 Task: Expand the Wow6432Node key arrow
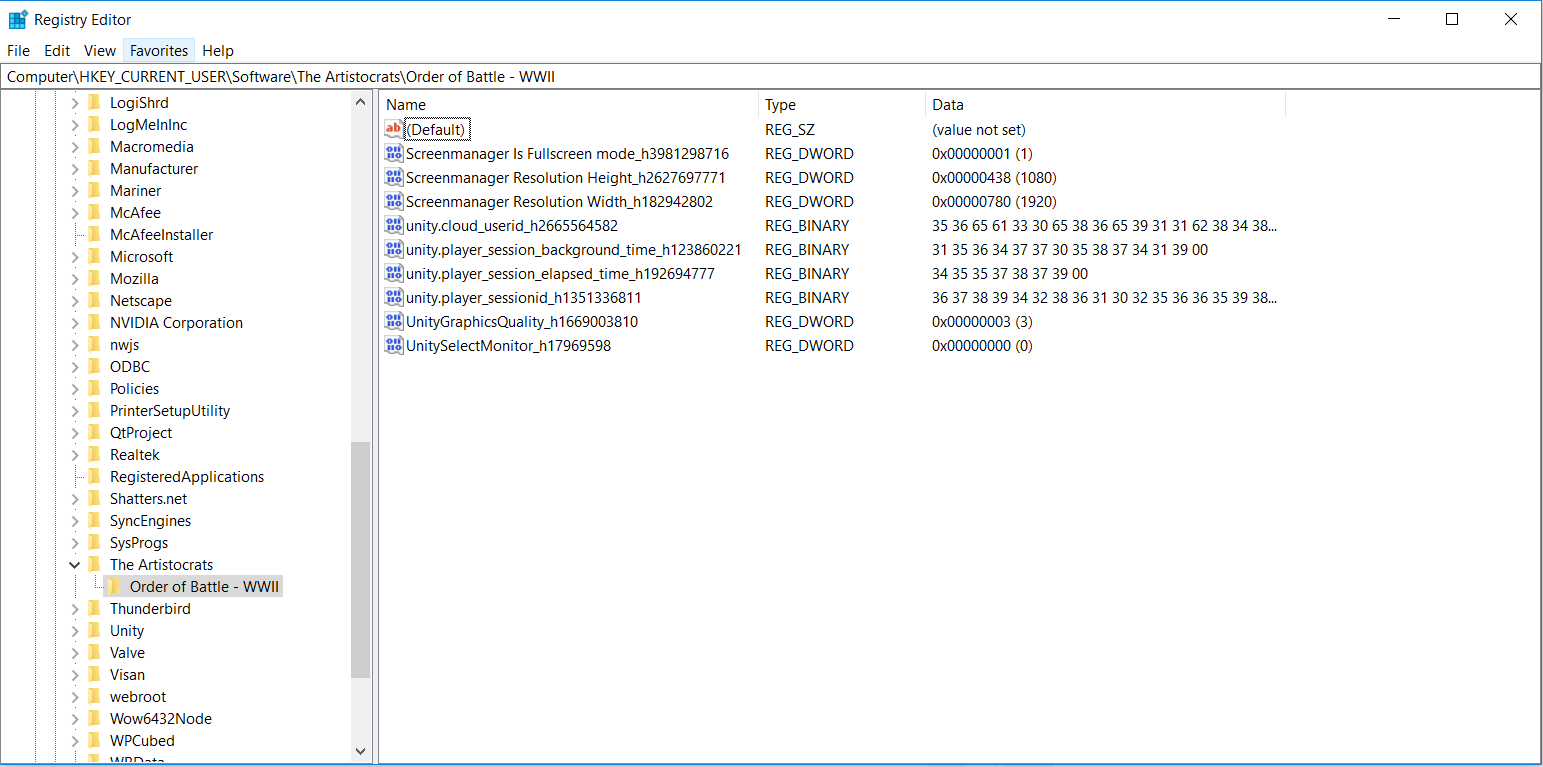point(74,718)
